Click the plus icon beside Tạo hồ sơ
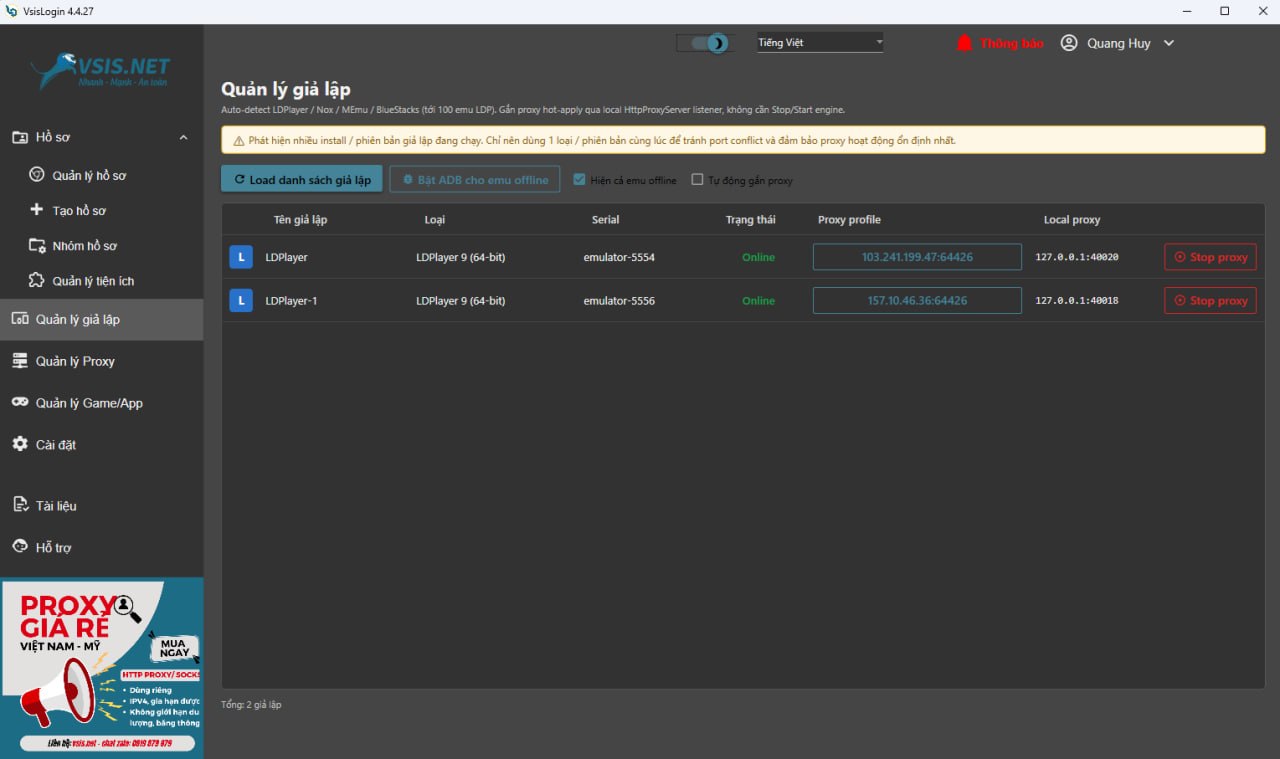The width and height of the screenshot is (1280, 759). click(x=37, y=210)
